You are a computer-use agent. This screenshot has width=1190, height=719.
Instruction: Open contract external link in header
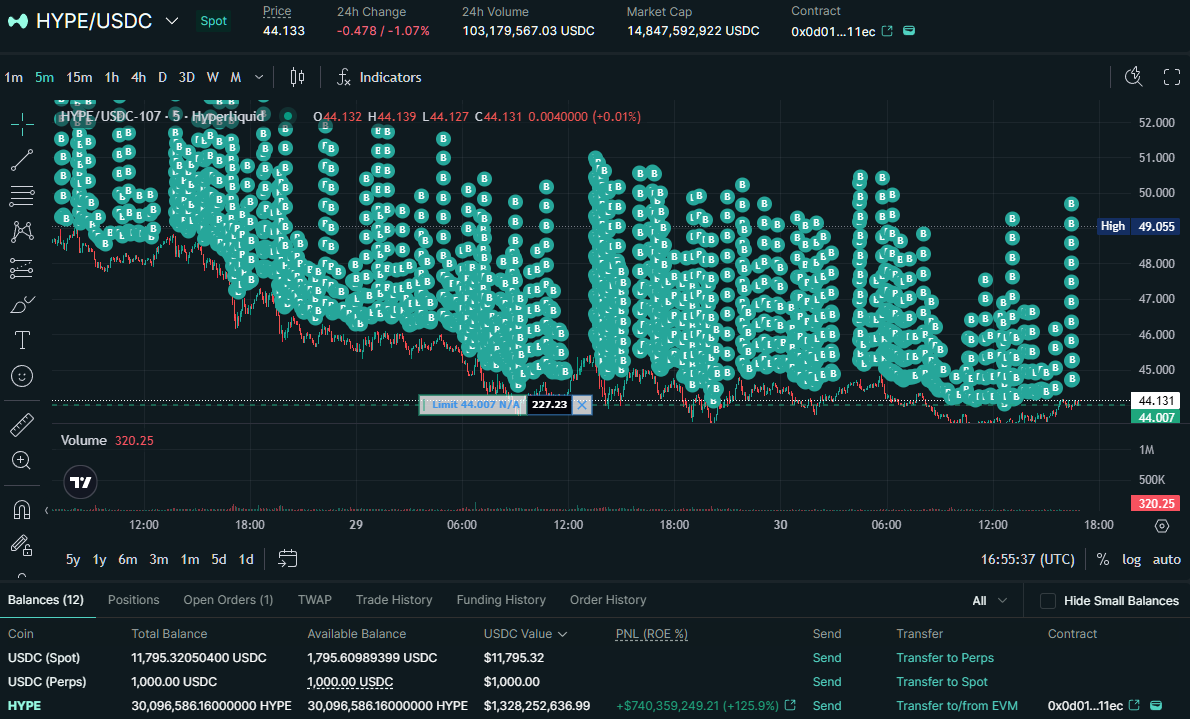886,31
